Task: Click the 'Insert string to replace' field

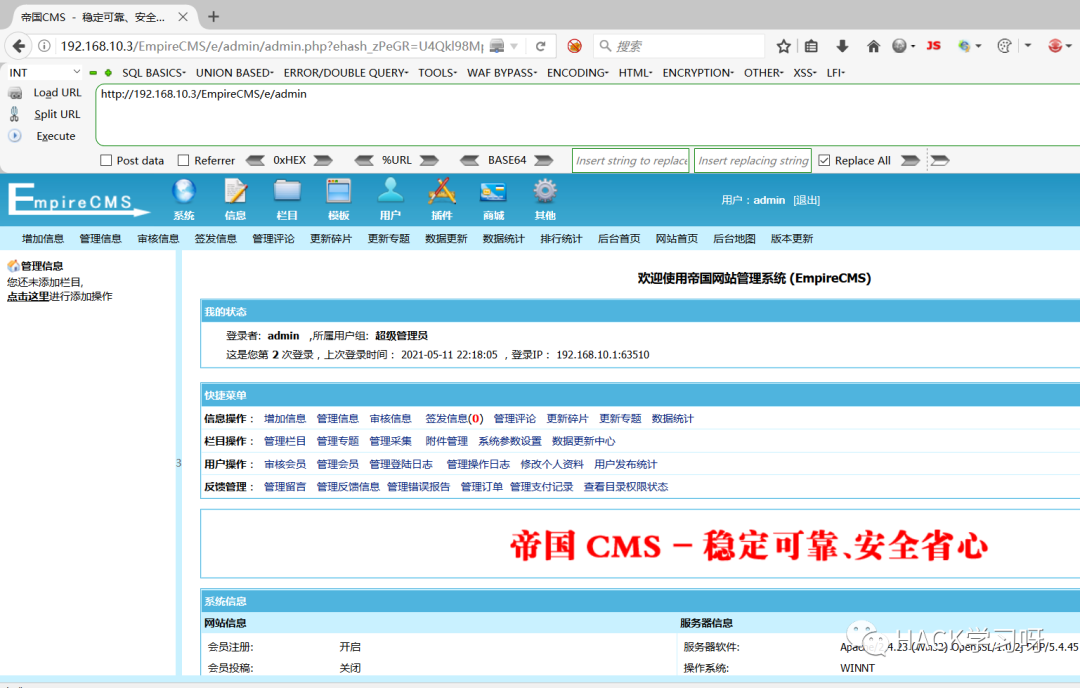Action: tap(630, 160)
